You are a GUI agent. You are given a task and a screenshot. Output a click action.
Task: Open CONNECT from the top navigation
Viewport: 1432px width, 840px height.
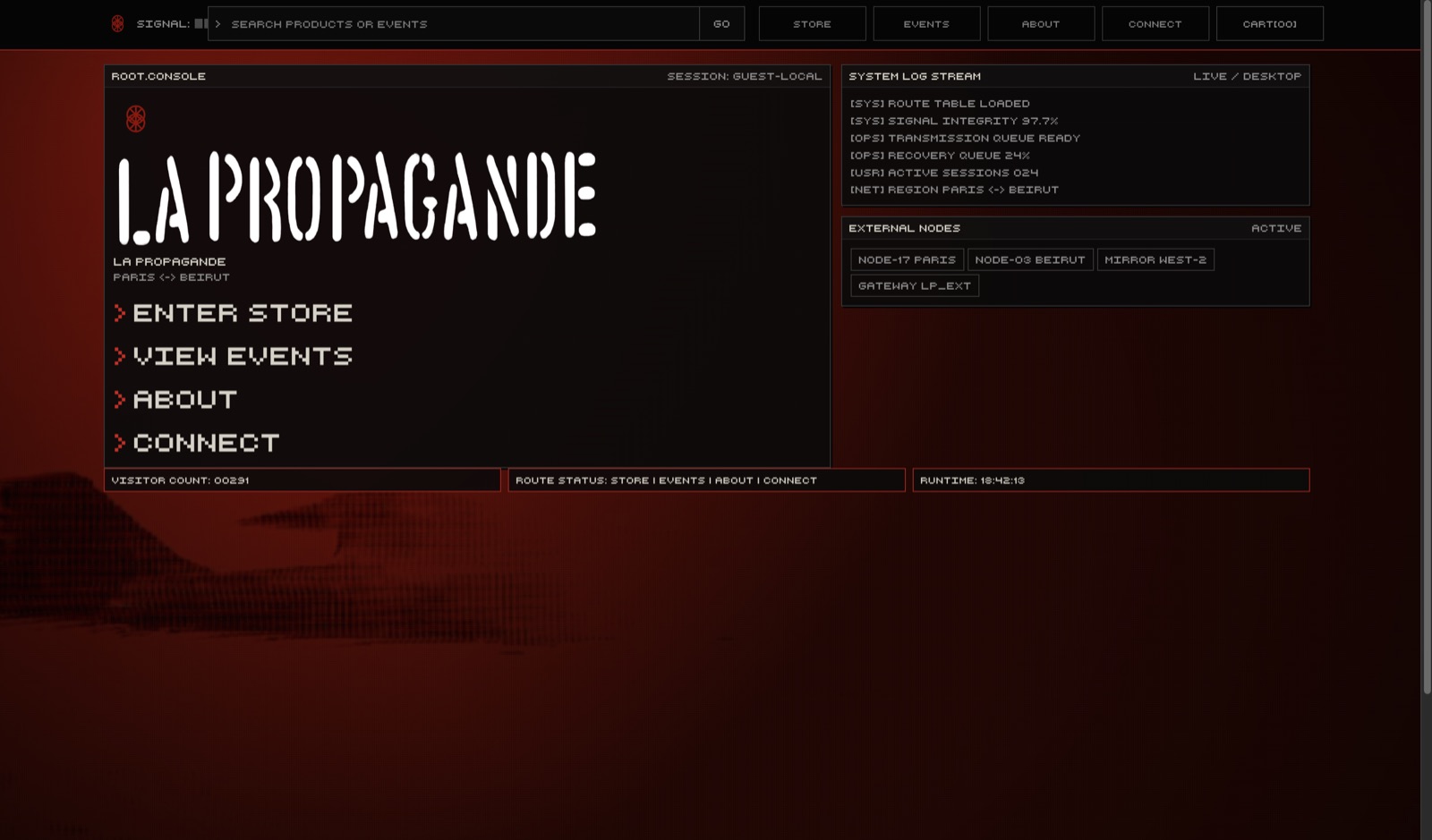pos(1155,24)
